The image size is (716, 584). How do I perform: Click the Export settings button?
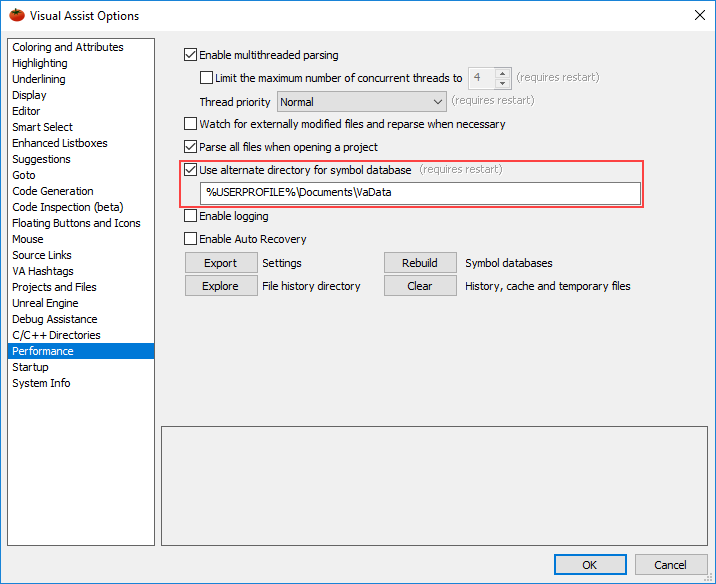point(220,263)
